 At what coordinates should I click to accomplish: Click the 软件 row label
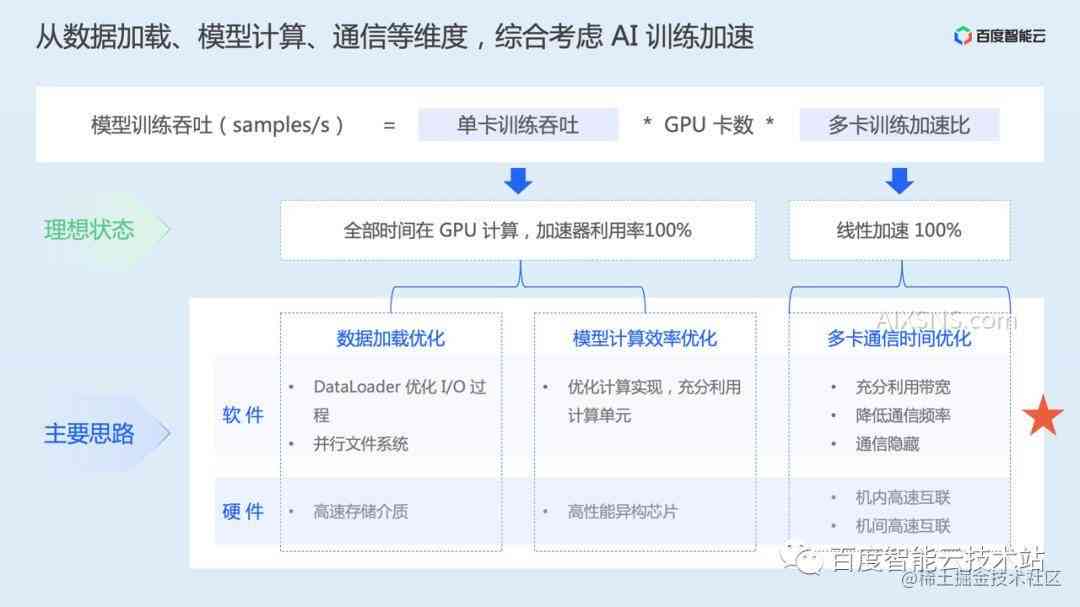pyautogui.click(x=243, y=415)
